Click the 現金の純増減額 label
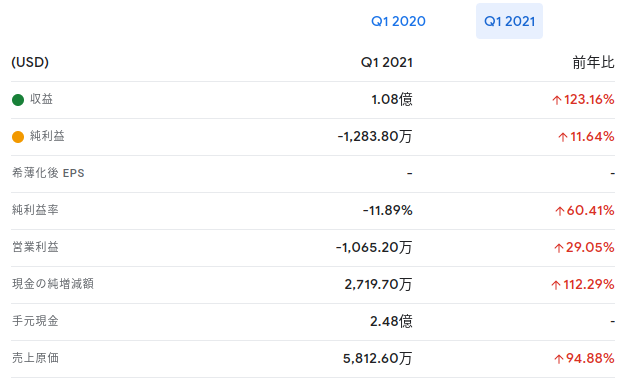The height and width of the screenshot is (384, 627). 53,284
